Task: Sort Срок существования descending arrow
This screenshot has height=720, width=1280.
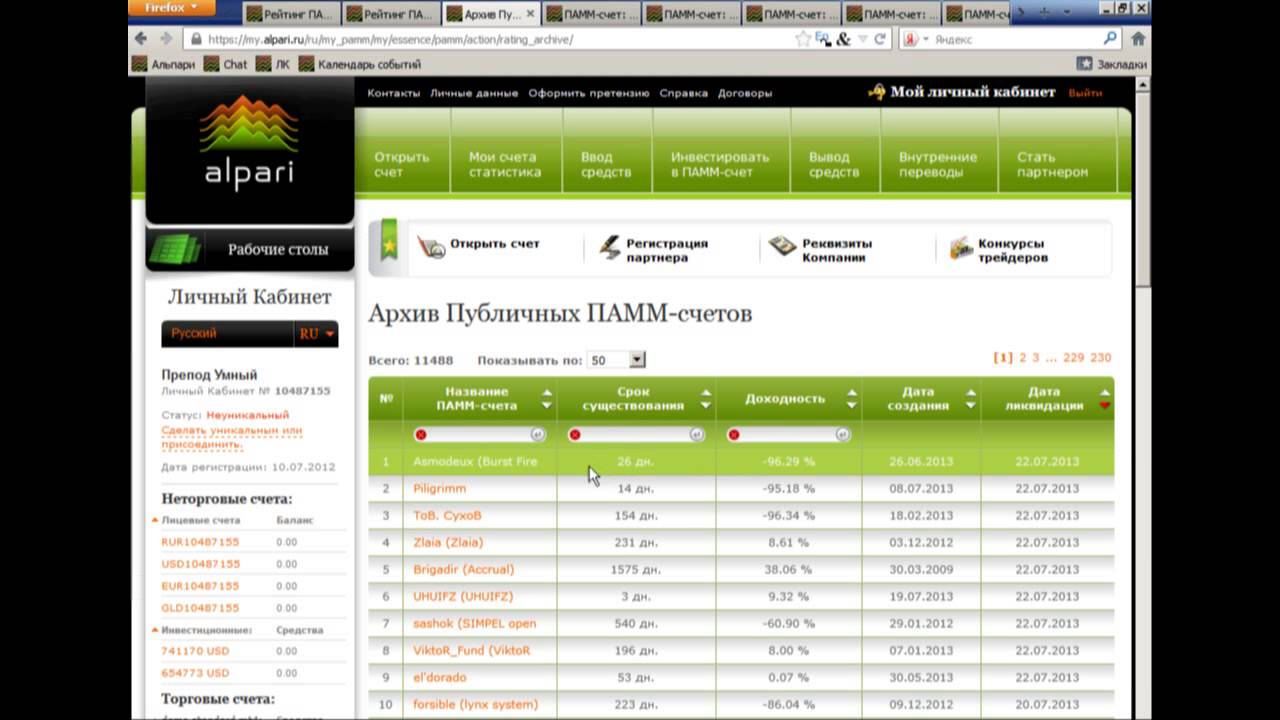Action: [x=706, y=405]
